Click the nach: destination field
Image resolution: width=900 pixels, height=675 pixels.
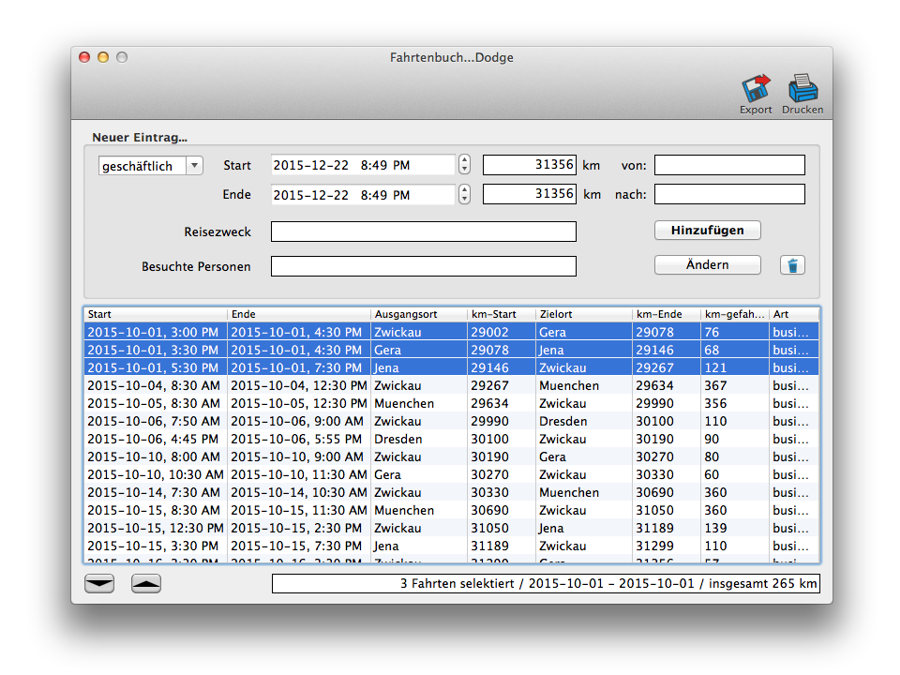(729, 194)
